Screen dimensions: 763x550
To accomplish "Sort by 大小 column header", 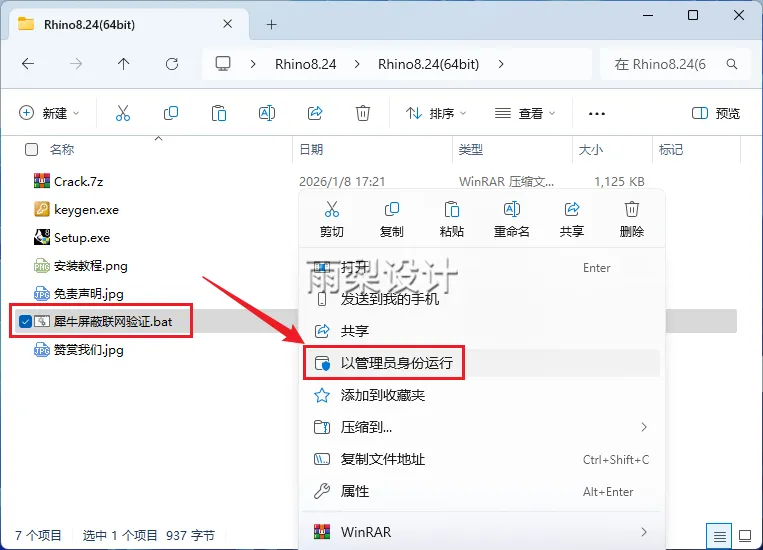I will (591, 149).
